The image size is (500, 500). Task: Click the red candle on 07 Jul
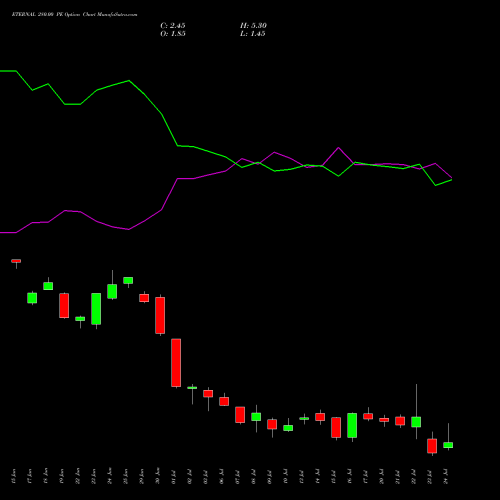(240, 415)
